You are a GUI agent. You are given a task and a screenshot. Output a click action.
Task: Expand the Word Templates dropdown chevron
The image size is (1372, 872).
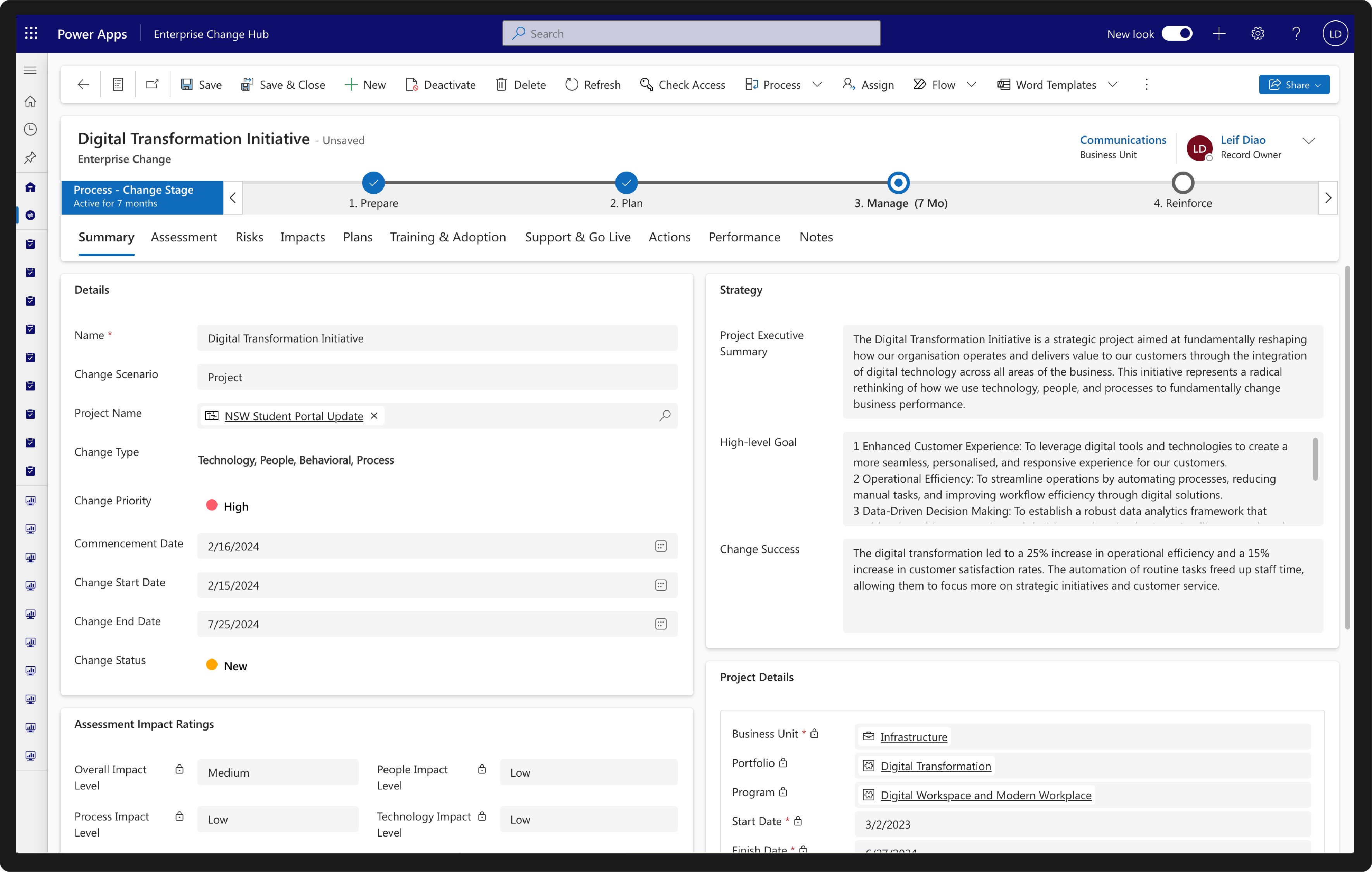[x=1113, y=84]
